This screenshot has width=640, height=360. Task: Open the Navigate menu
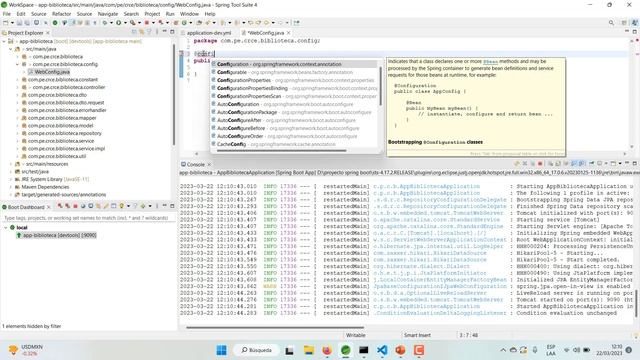tap(108, 14)
